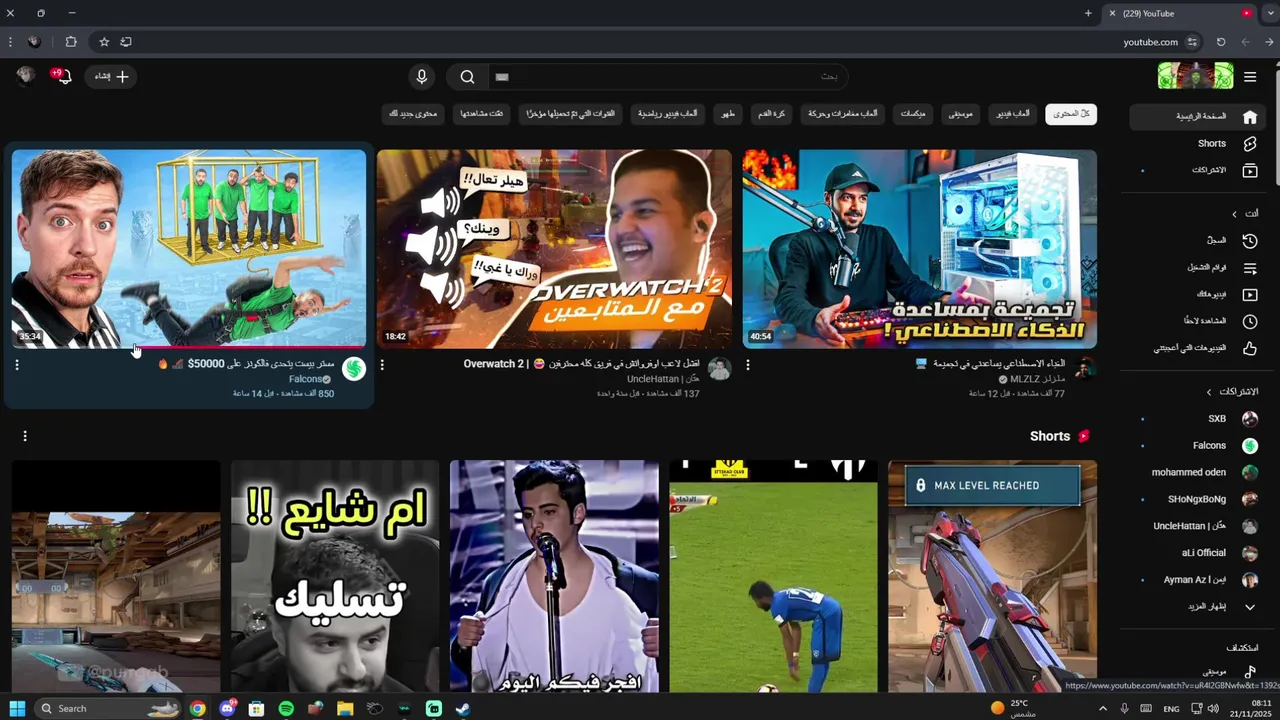The height and width of the screenshot is (720, 1280).
Task: Open the notifications bell
Action: click(x=63, y=76)
